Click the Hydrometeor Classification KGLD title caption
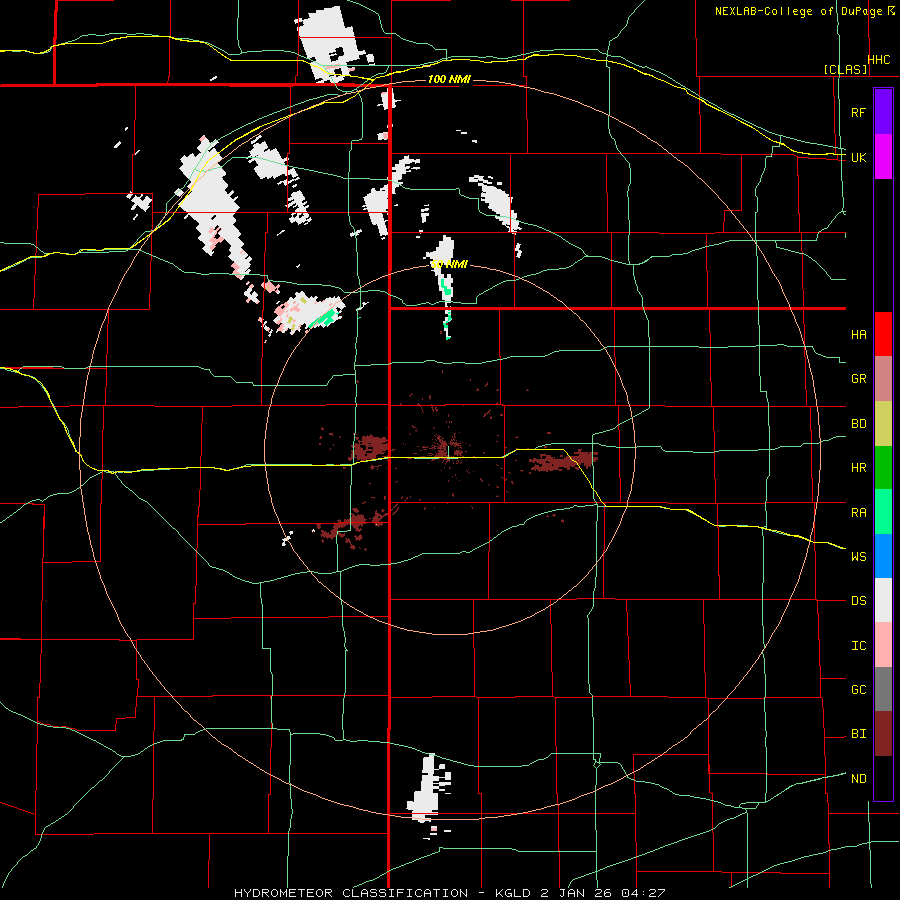 click(x=449, y=893)
